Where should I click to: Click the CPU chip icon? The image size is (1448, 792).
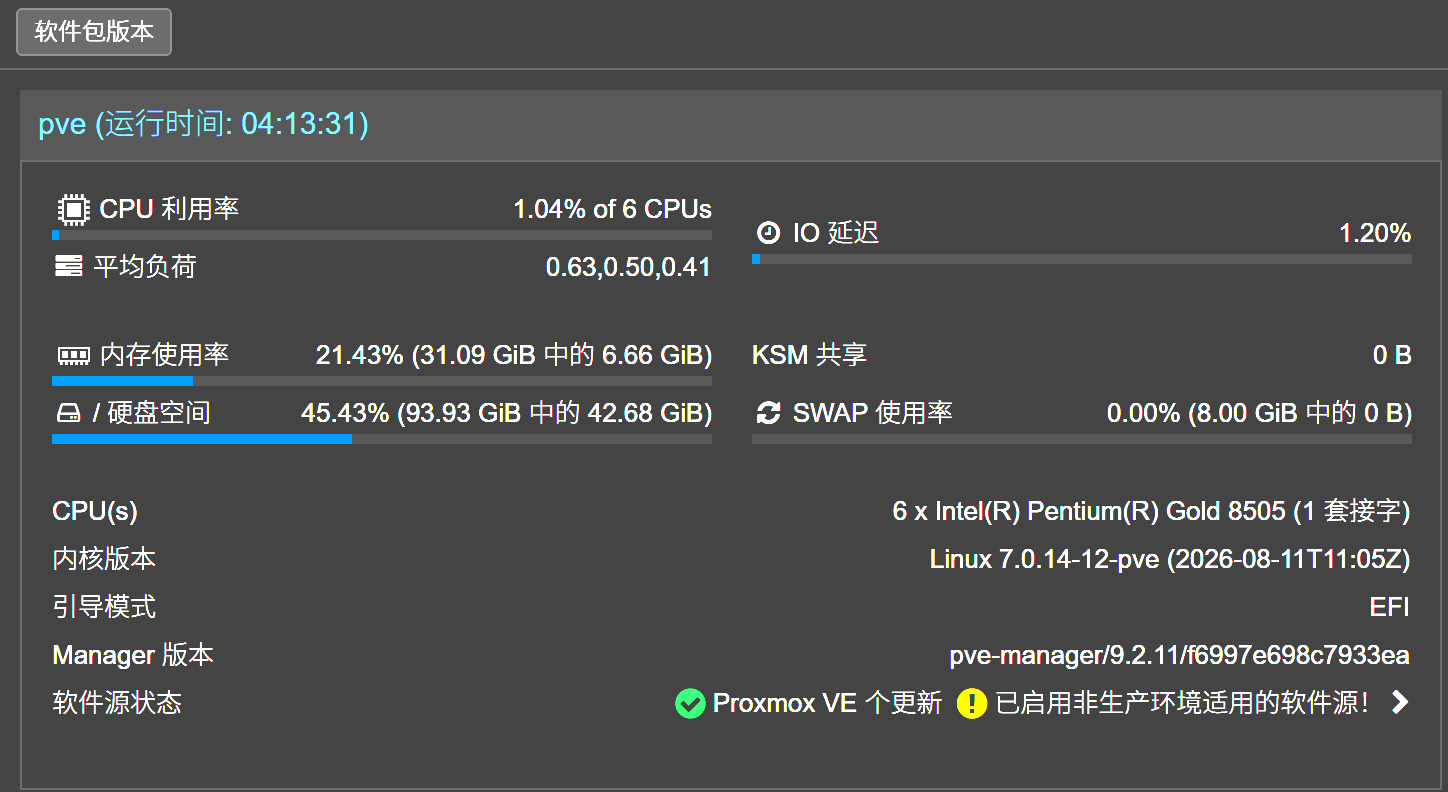click(x=72, y=210)
